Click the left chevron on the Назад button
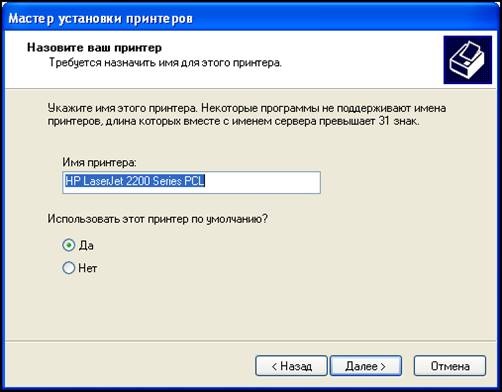 coord(274,367)
